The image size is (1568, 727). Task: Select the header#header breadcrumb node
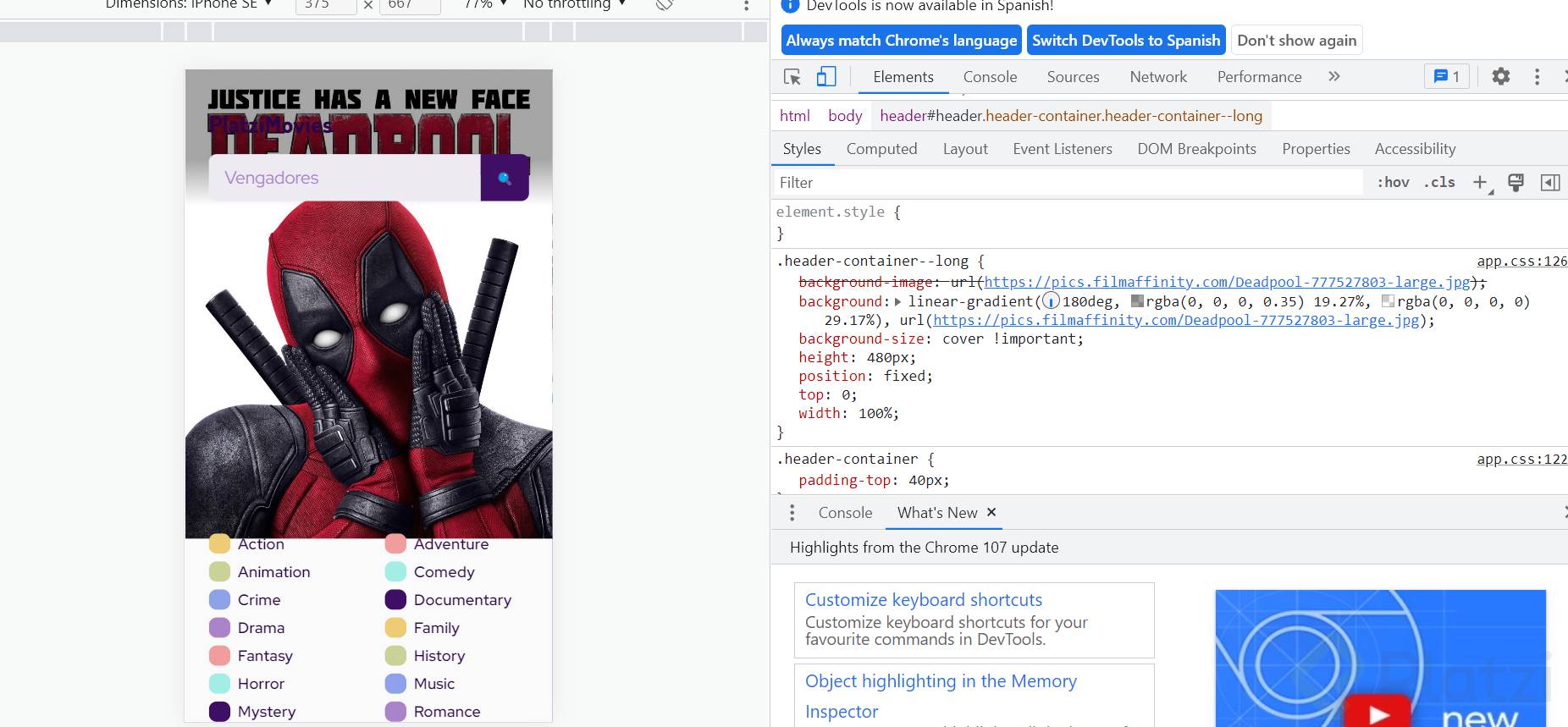pos(1071,116)
